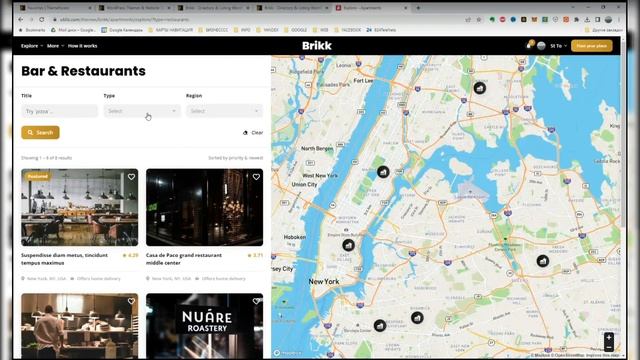Open the Другие закладки bookmarks folder
The image size is (640, 360).
point(604,30)
